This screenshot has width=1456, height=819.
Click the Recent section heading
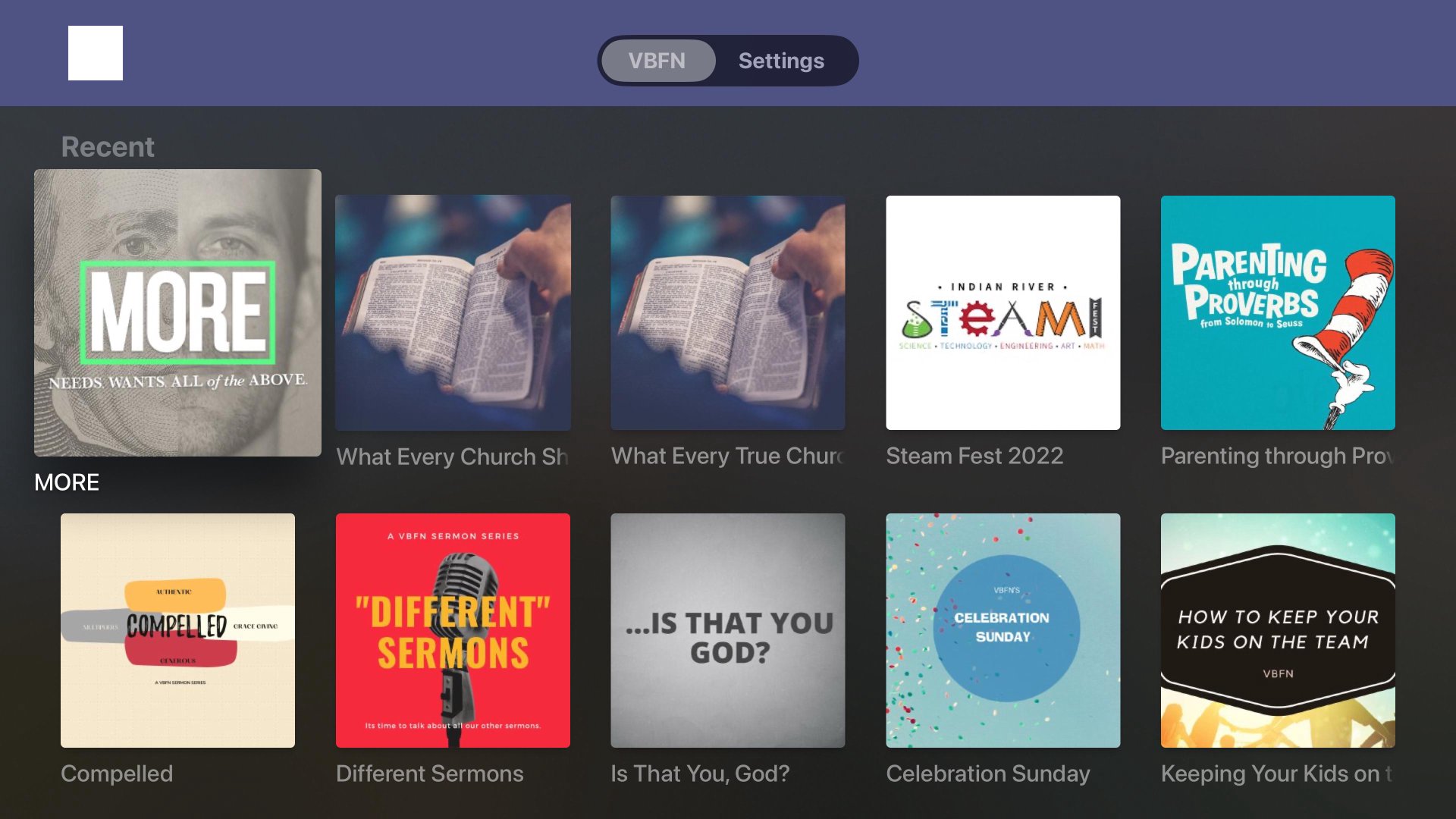click(x=108, y=146)
